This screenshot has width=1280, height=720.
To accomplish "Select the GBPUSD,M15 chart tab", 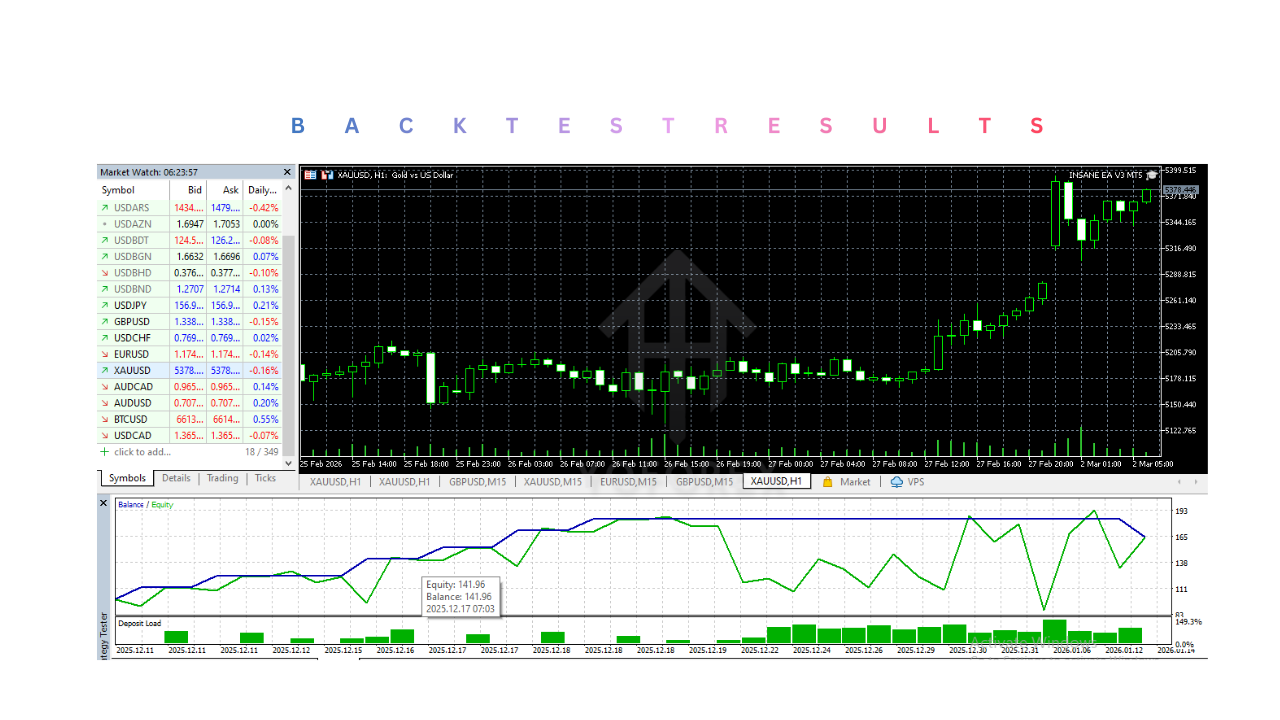I will tap(479, 482).
